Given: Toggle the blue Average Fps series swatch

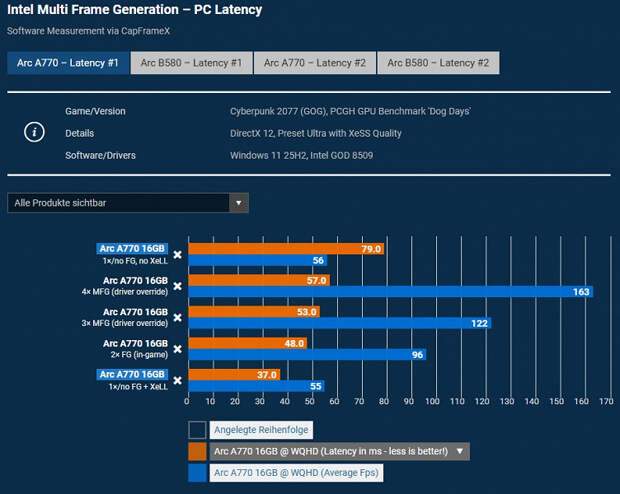Looking at the screenshot, I should [x=197, y=471].
